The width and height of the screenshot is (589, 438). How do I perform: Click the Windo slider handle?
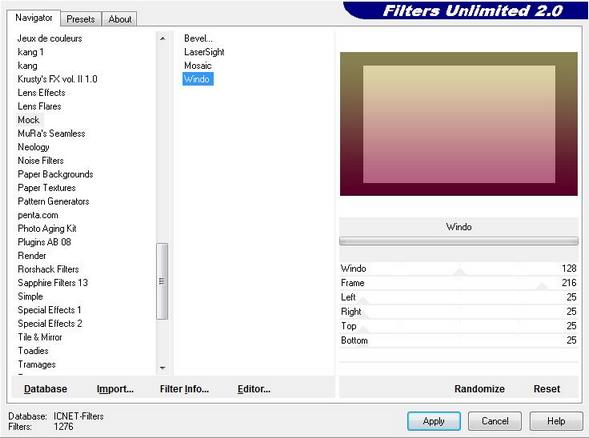pos(459,271)
